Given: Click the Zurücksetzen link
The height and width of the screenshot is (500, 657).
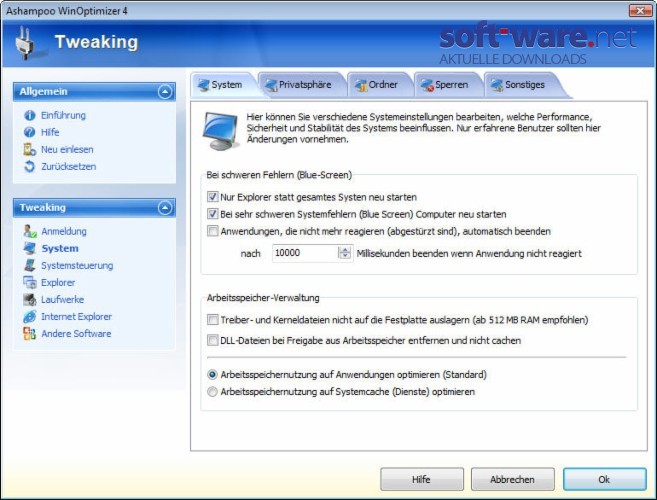Looking at the screenshot, I should pos(69,166).
